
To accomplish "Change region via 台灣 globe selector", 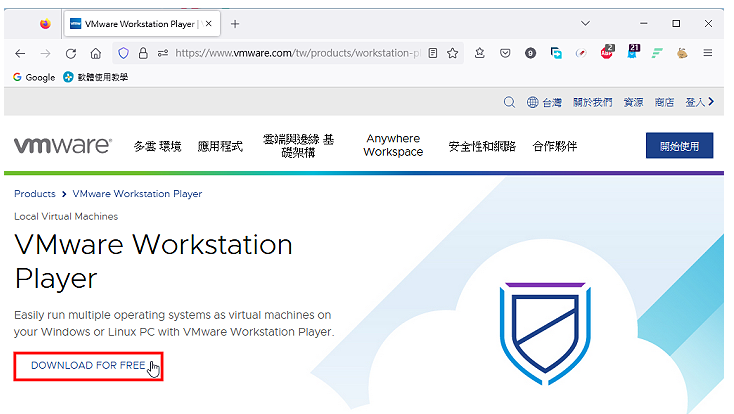I will (x=544, y=102).
